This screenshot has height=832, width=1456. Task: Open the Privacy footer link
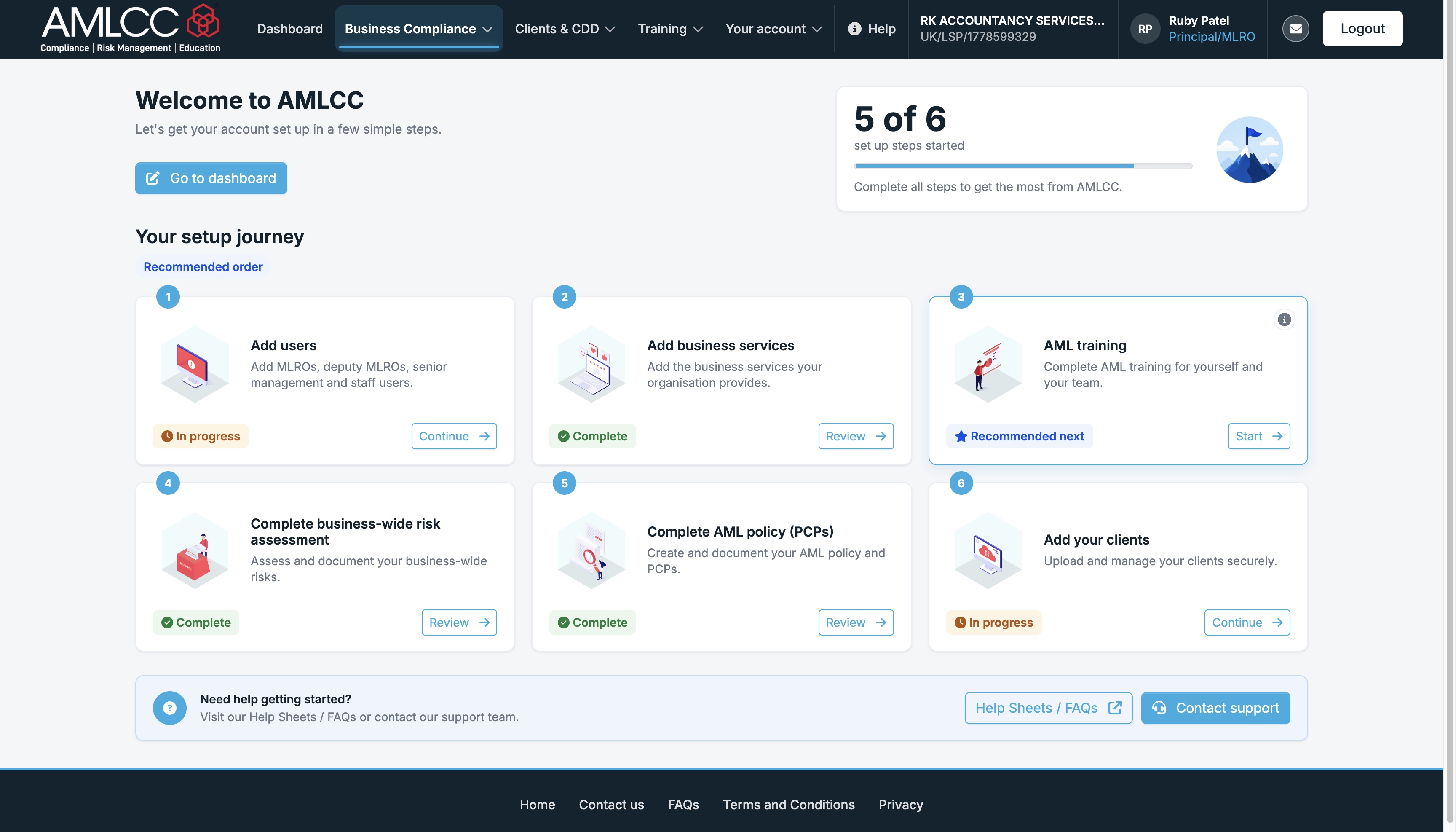click(900, 805)
